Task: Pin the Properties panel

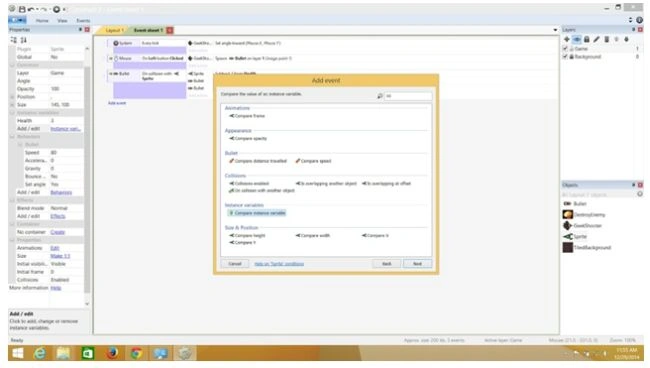Action: tap(80, 29)
